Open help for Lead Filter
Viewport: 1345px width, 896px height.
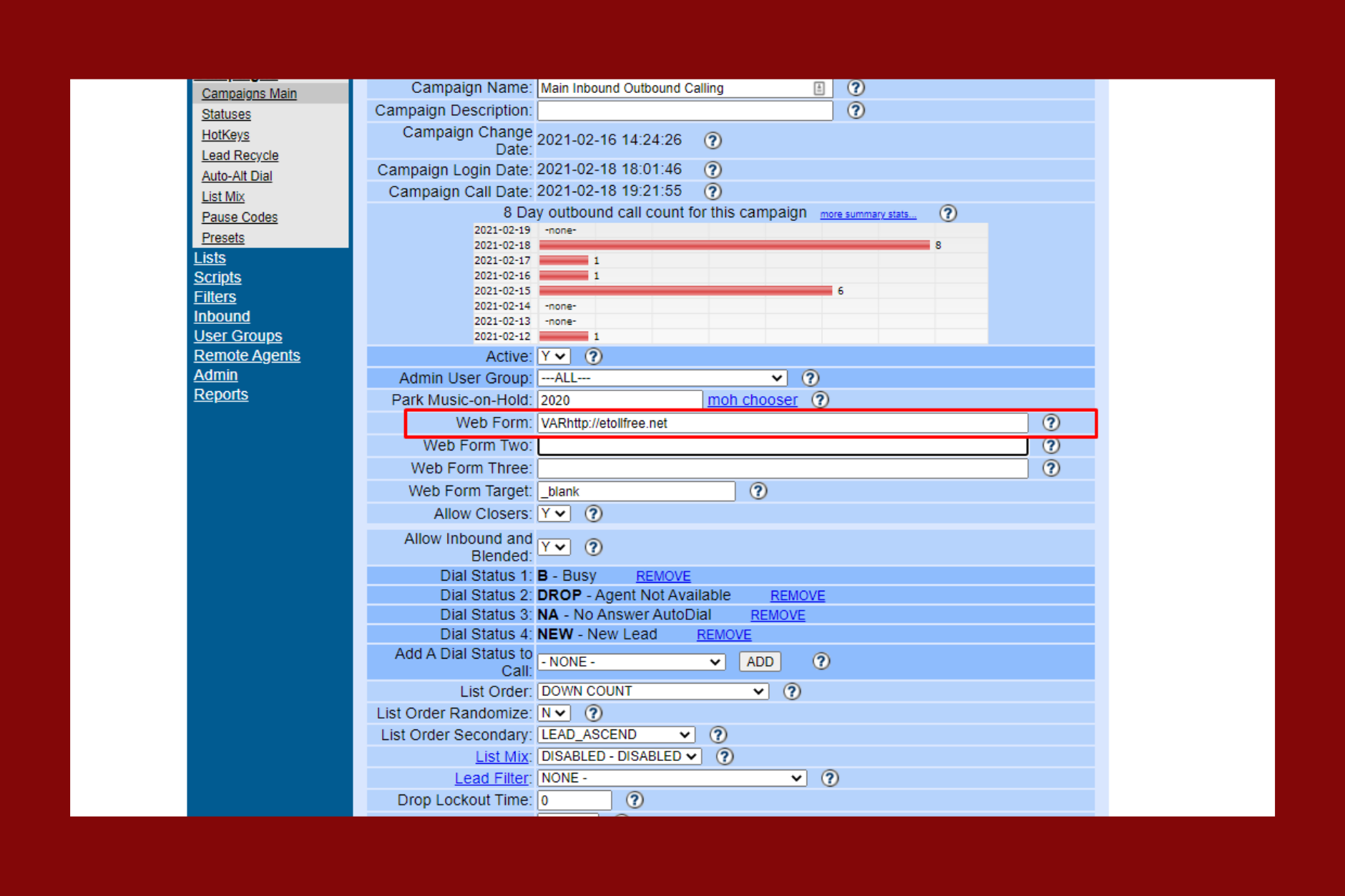[x=829, y=778]
